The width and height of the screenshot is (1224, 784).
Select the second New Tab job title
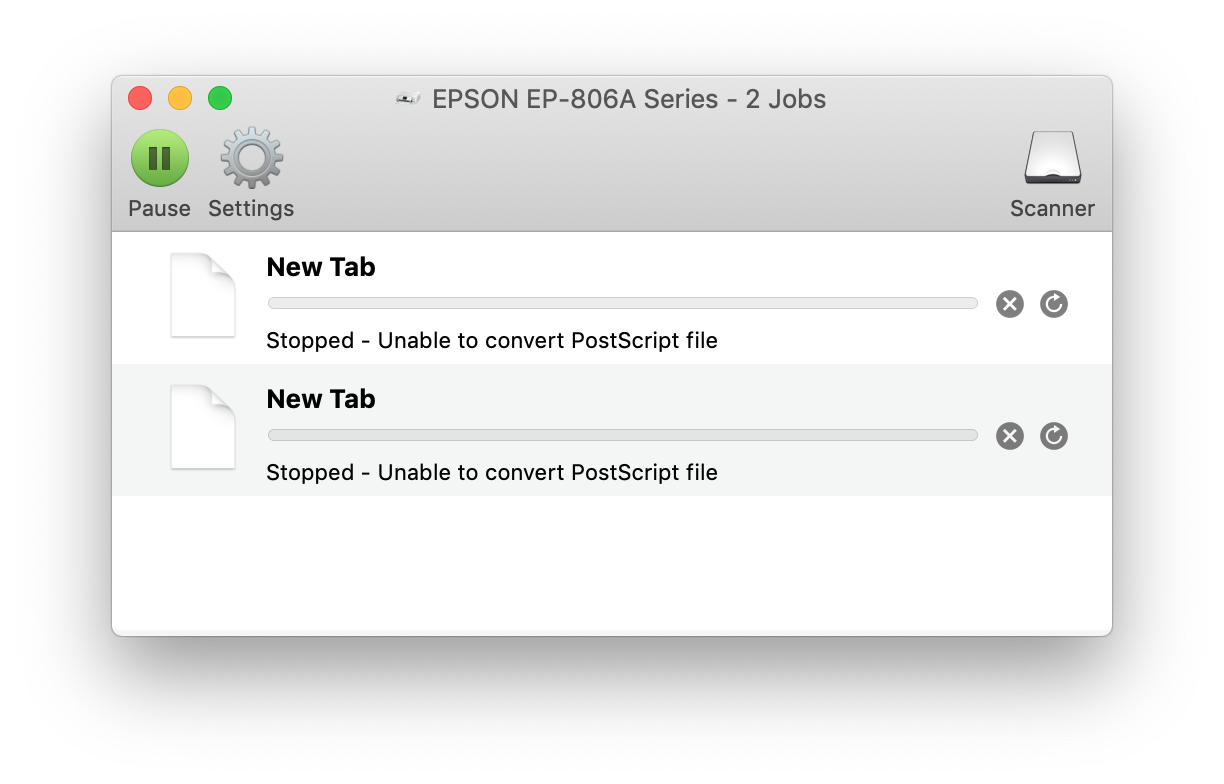coord(321,399)
